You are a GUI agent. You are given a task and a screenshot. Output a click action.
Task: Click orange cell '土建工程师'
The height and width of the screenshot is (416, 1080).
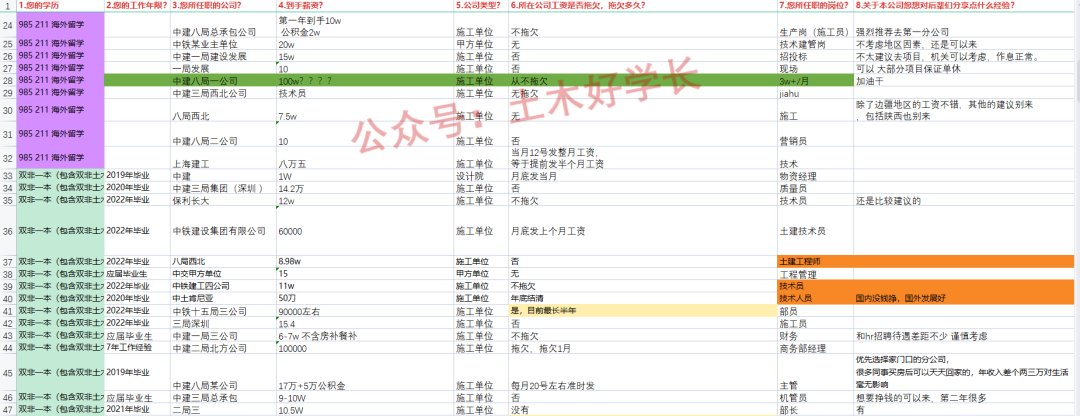[815, 262]
